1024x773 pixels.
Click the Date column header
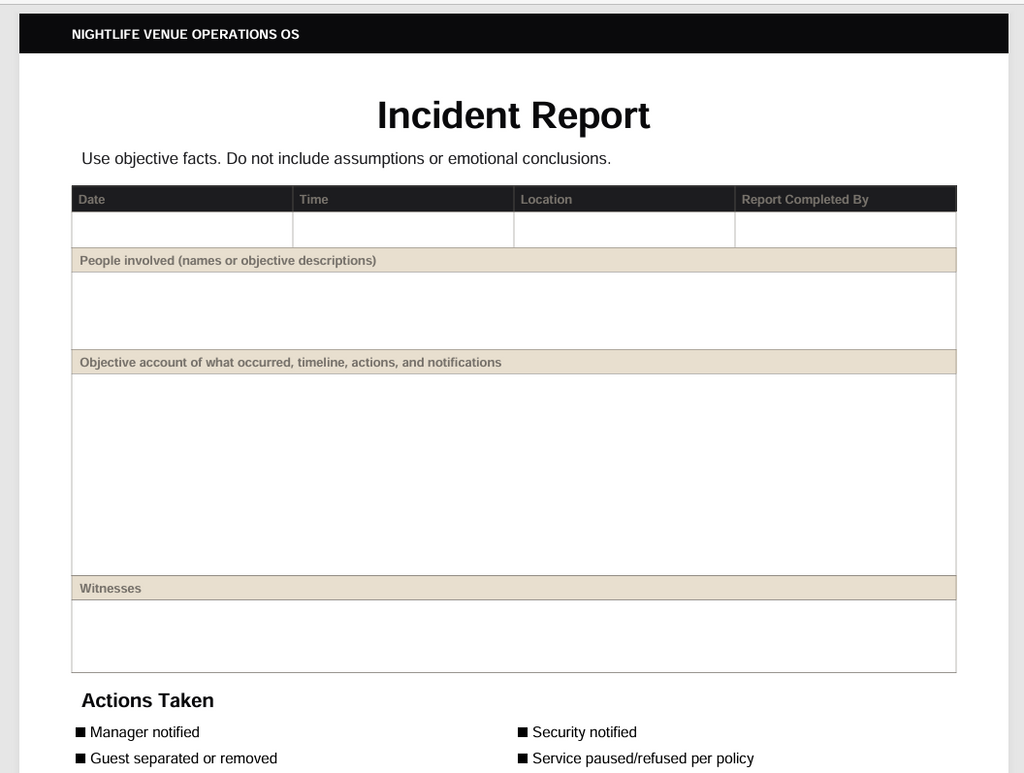tap(182, 199)
